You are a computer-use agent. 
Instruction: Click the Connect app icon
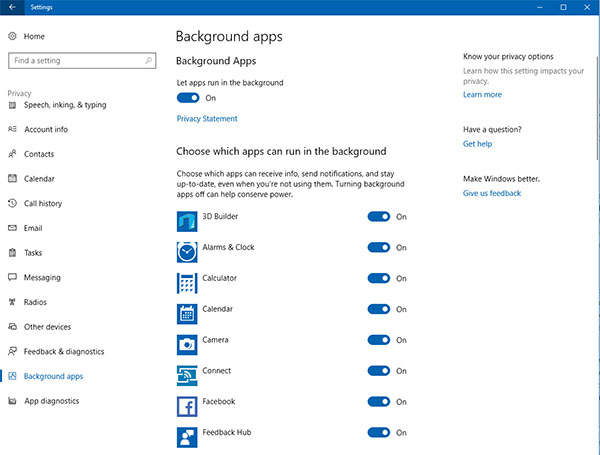click(x=186, y=375)
